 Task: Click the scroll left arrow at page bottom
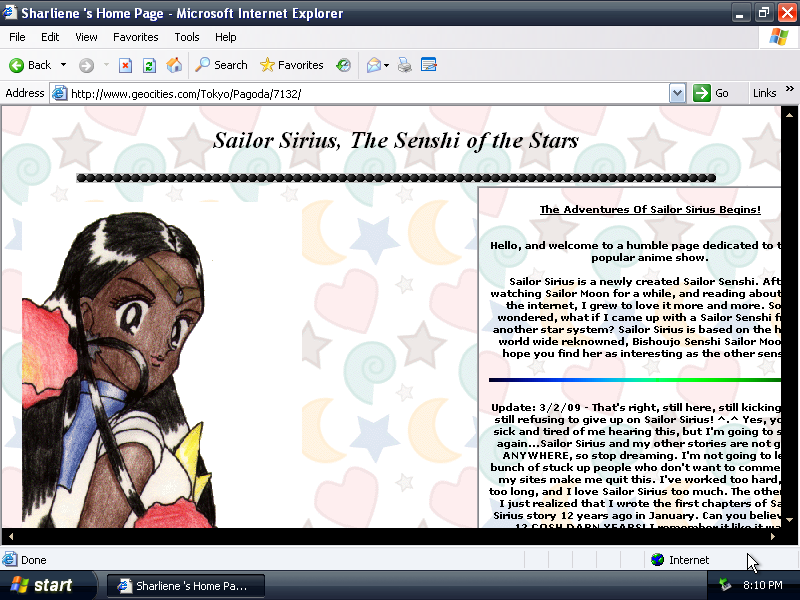pyautogui.click(x=11, y=536)
